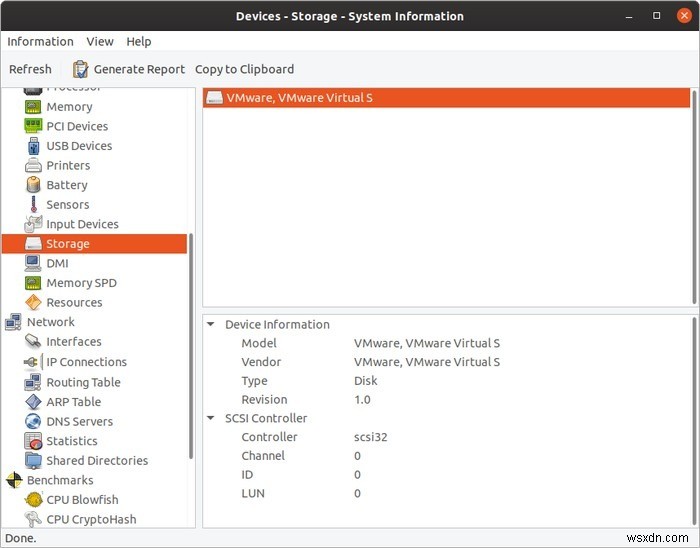
Task: Select PCI Devices in the sidebar
Action: coord(77,126)
